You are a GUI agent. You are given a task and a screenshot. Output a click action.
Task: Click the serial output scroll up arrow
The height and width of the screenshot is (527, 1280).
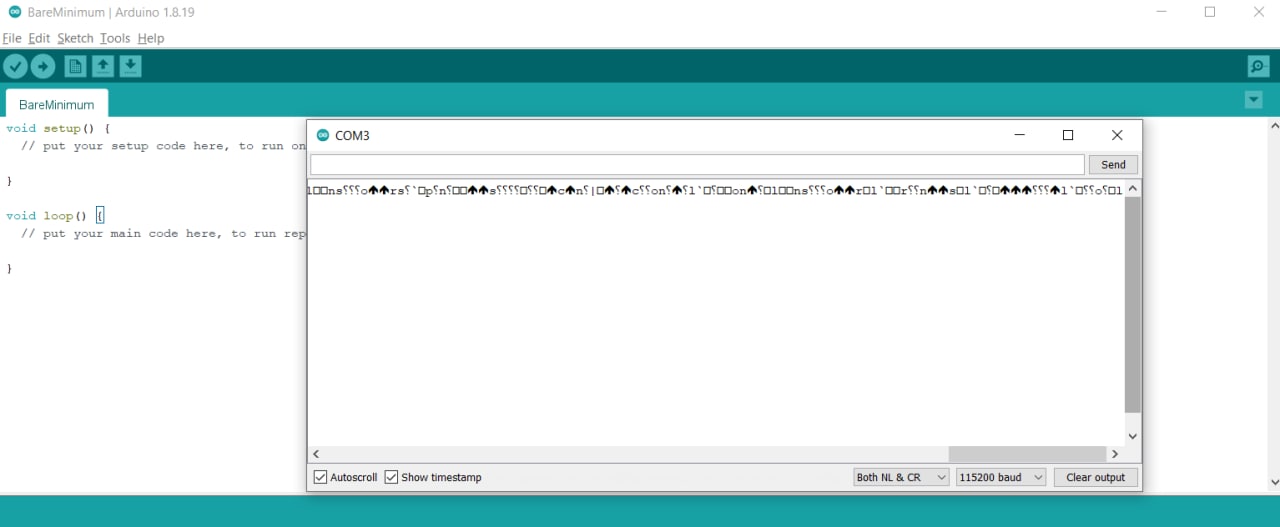tap(1133, 188)
